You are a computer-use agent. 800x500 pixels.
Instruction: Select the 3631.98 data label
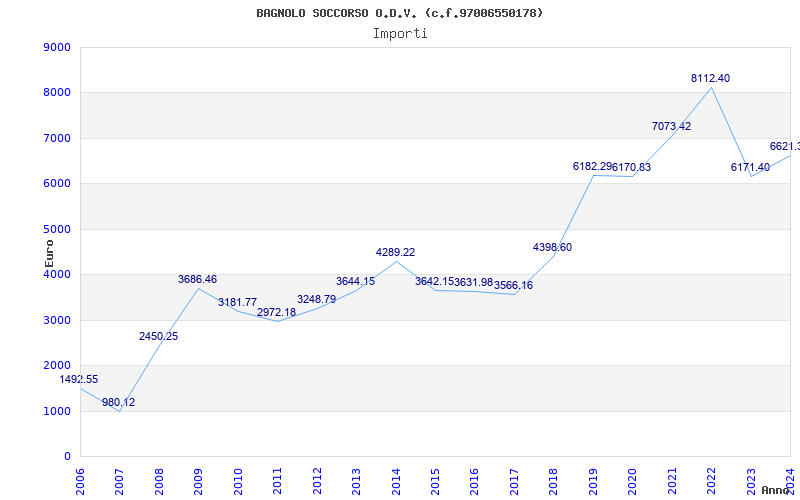(x=474, y=282)
